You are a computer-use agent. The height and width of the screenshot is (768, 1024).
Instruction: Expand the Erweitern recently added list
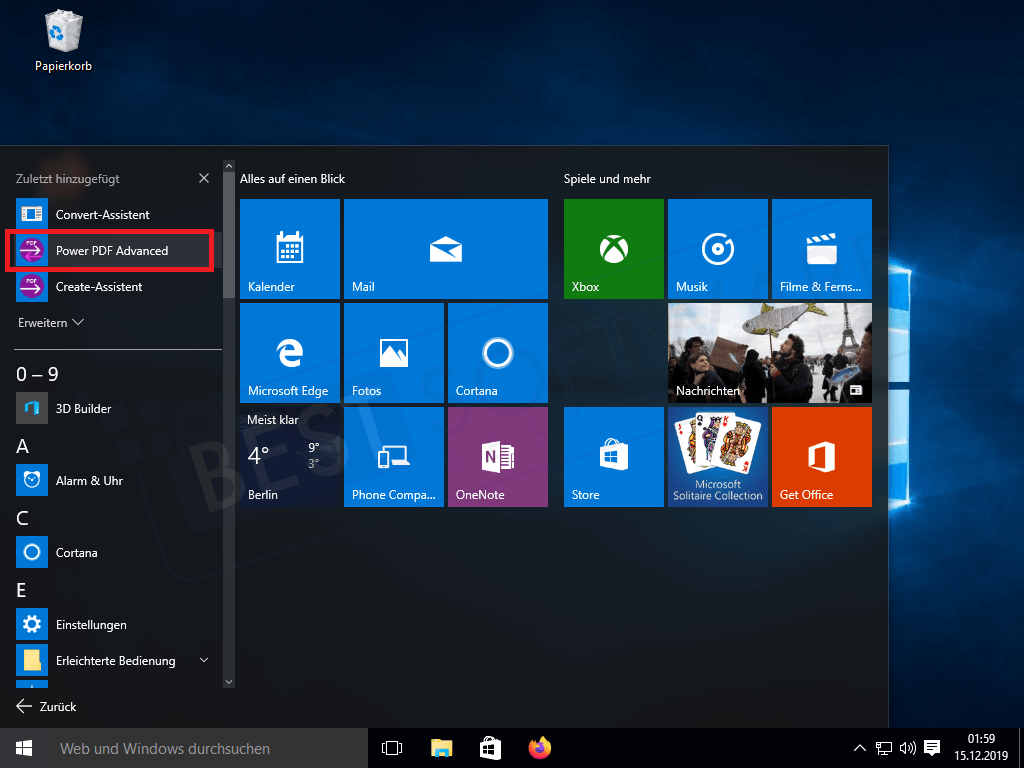(51, 323)
